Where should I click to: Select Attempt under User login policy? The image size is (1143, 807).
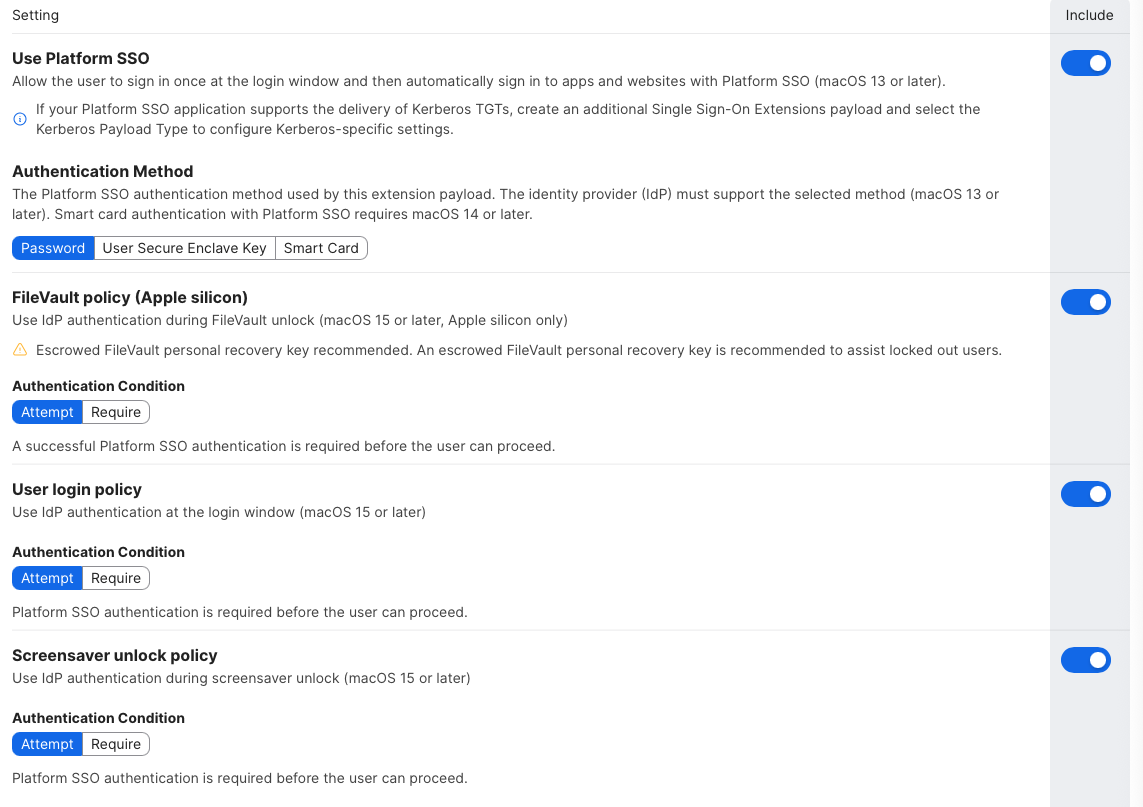pyautogui.click(x=47, y=578)
